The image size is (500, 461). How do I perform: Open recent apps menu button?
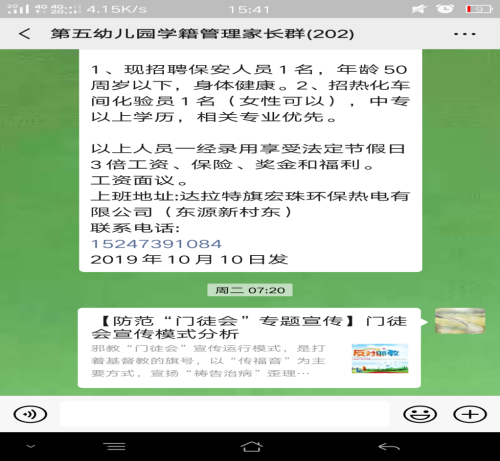coord(114,447)
